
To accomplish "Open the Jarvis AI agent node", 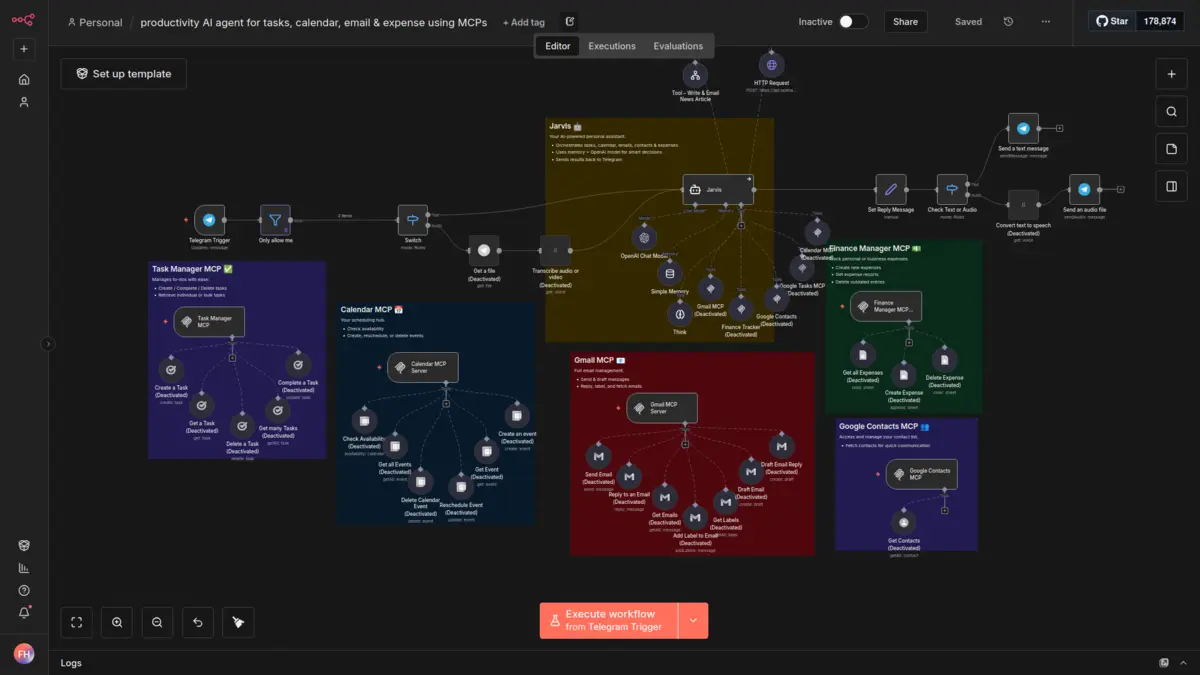I will click(717, 189).
